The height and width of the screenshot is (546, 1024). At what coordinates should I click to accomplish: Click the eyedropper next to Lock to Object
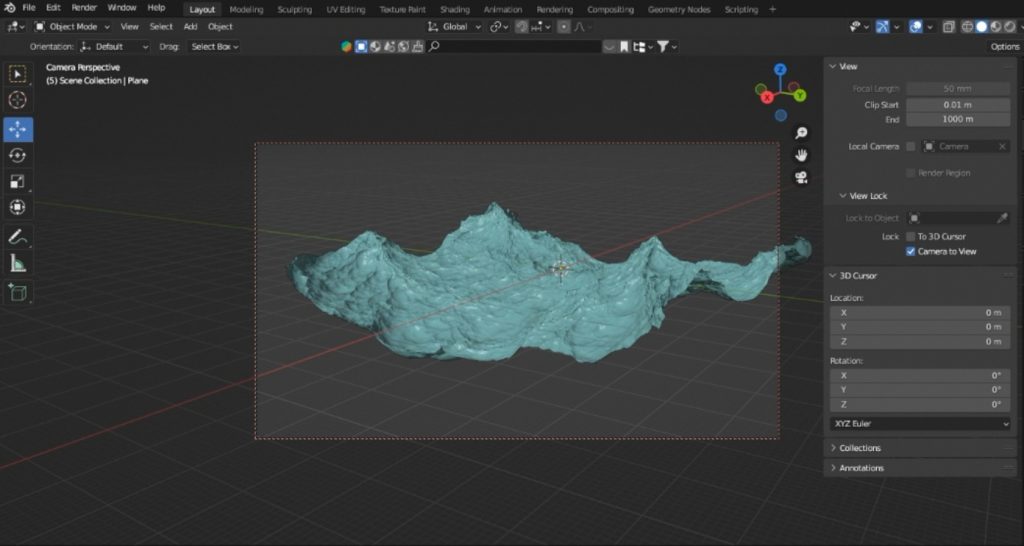tap(1002, 218)
